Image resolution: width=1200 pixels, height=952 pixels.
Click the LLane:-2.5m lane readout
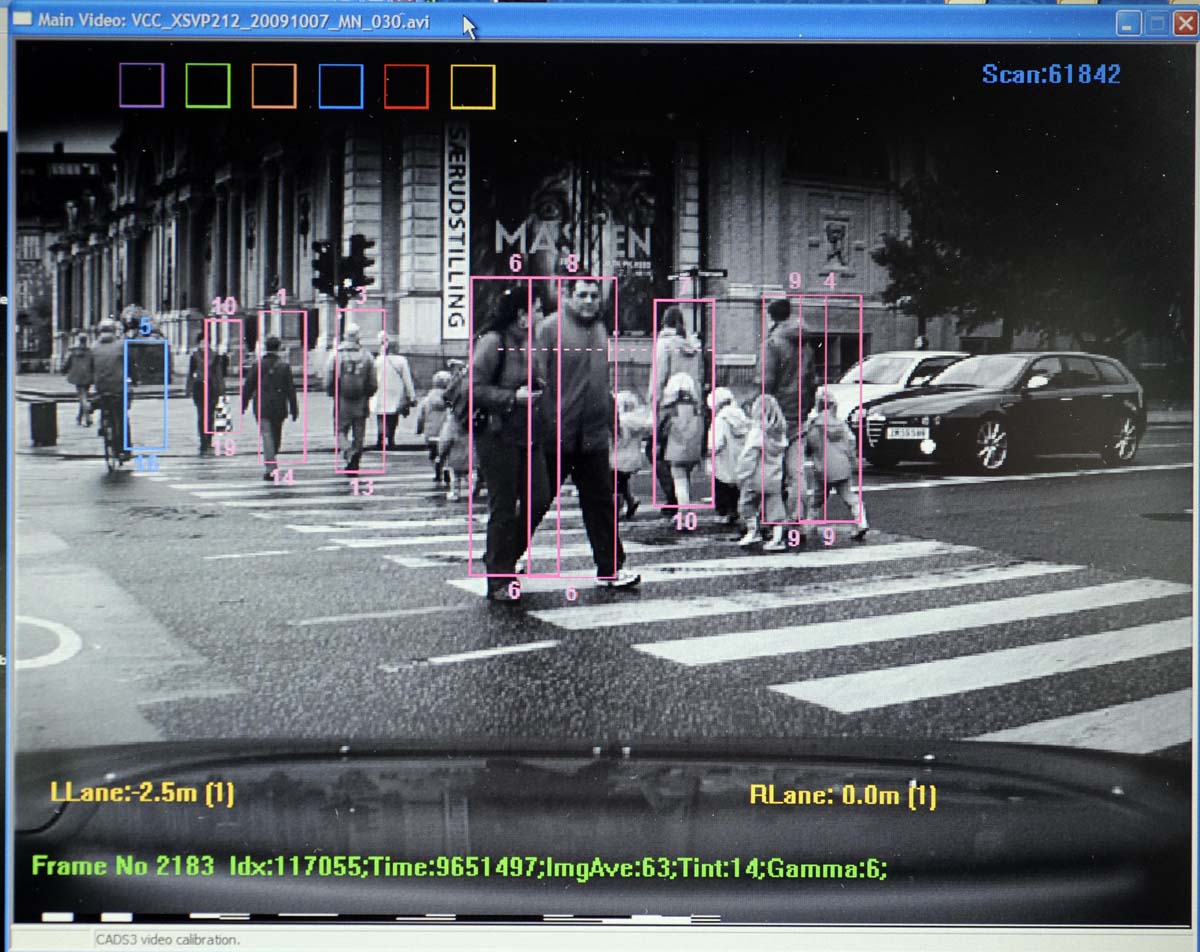[x=142, y=793]
